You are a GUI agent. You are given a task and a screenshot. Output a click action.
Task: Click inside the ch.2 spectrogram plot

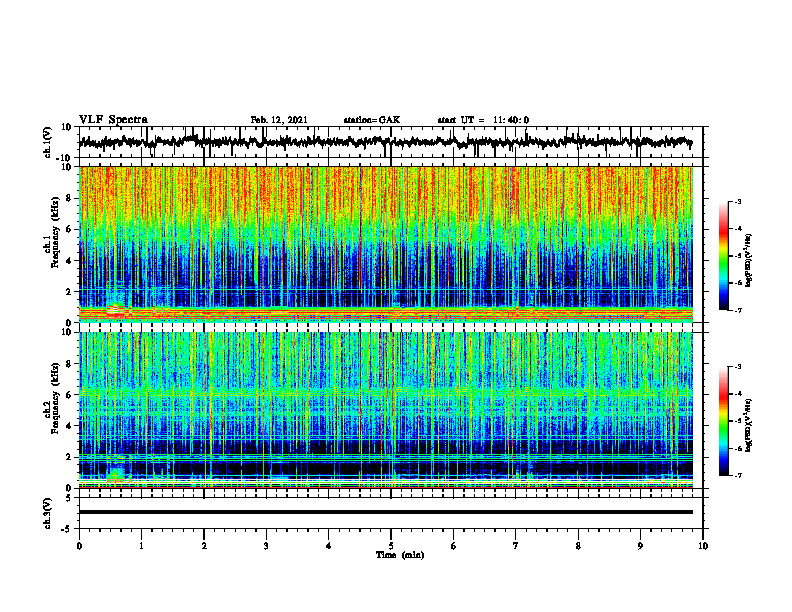point(386,410)
